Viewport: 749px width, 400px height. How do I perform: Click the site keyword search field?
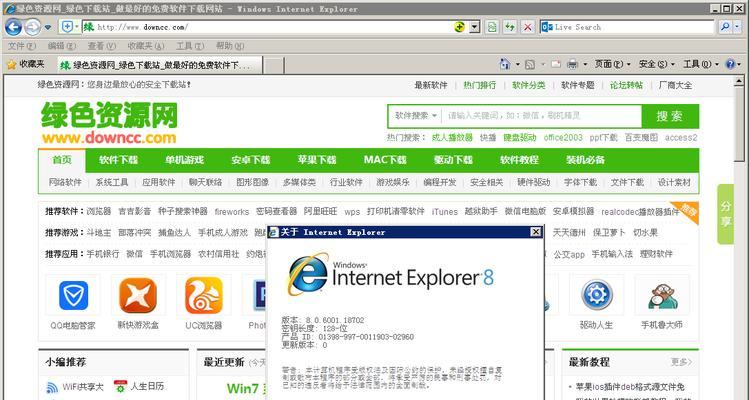coord(541,116)
